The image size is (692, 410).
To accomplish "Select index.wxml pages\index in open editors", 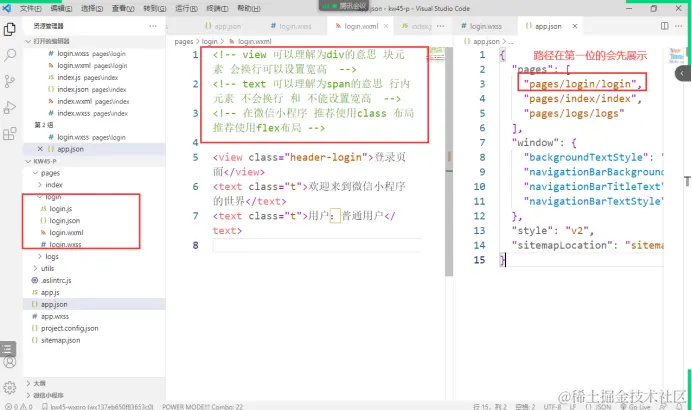I will click(94, 101).
